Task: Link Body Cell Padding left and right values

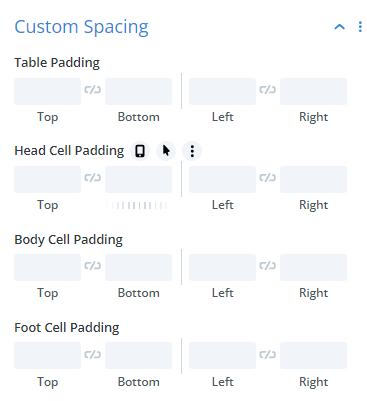Action: [268, 266]
